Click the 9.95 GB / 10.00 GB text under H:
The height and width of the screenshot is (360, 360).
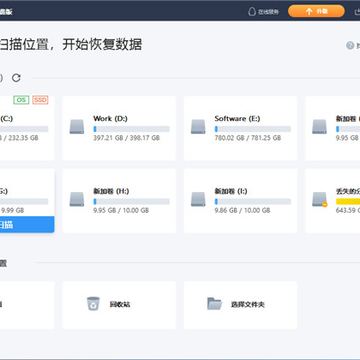point(121,210)
